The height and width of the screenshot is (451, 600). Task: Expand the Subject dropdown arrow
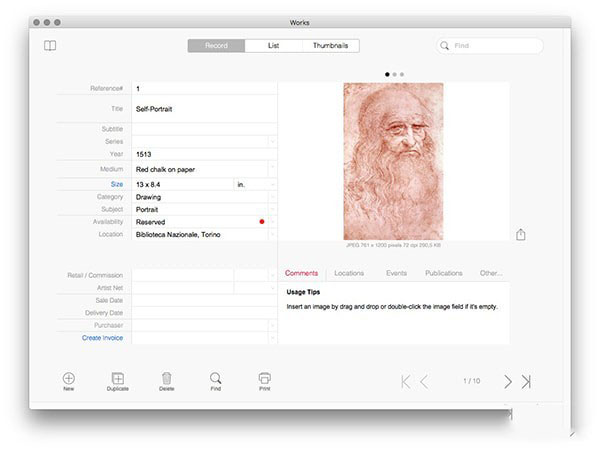click(272, 209)
